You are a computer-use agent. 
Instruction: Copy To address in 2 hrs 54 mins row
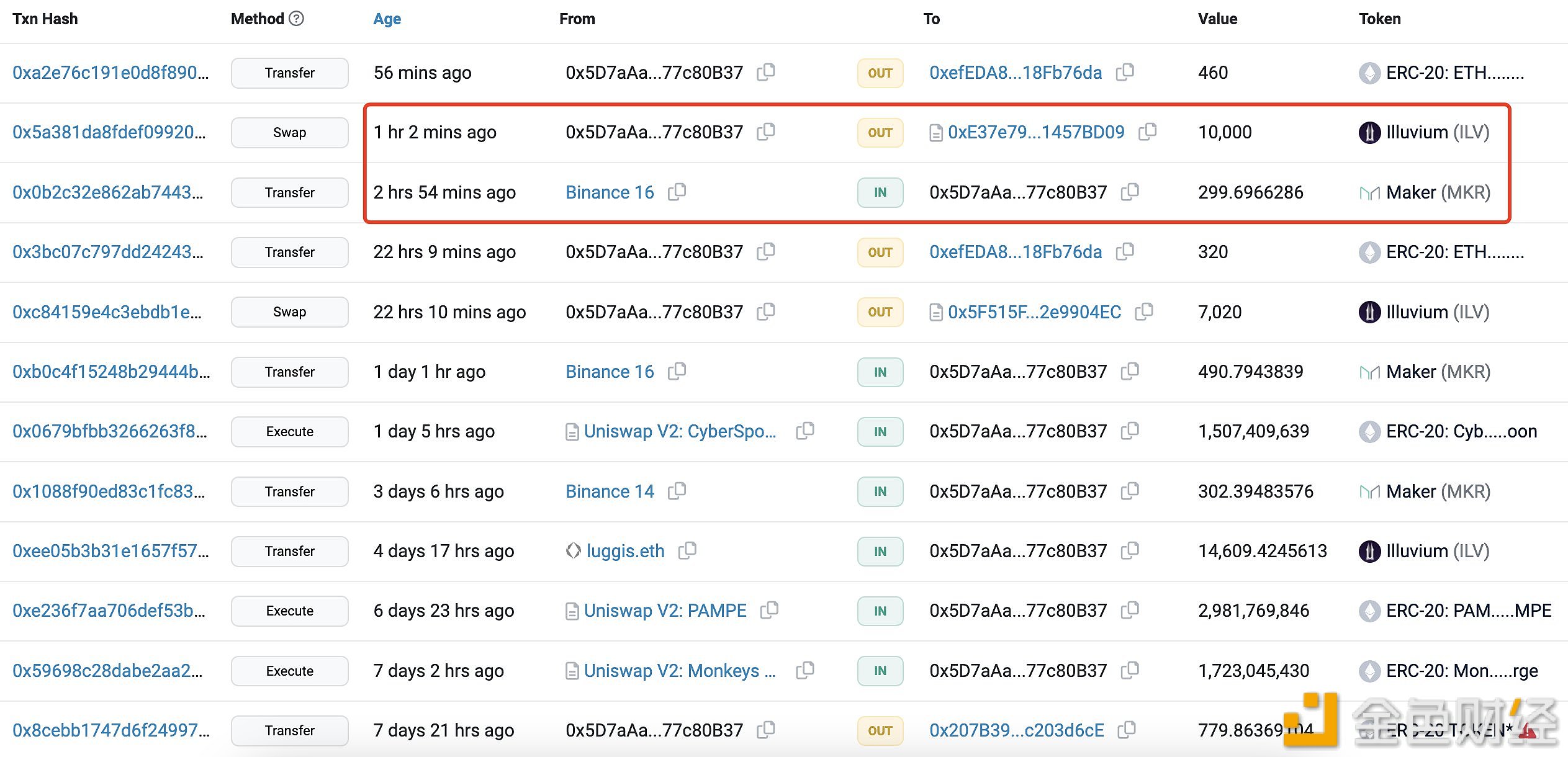point(1130,192)
